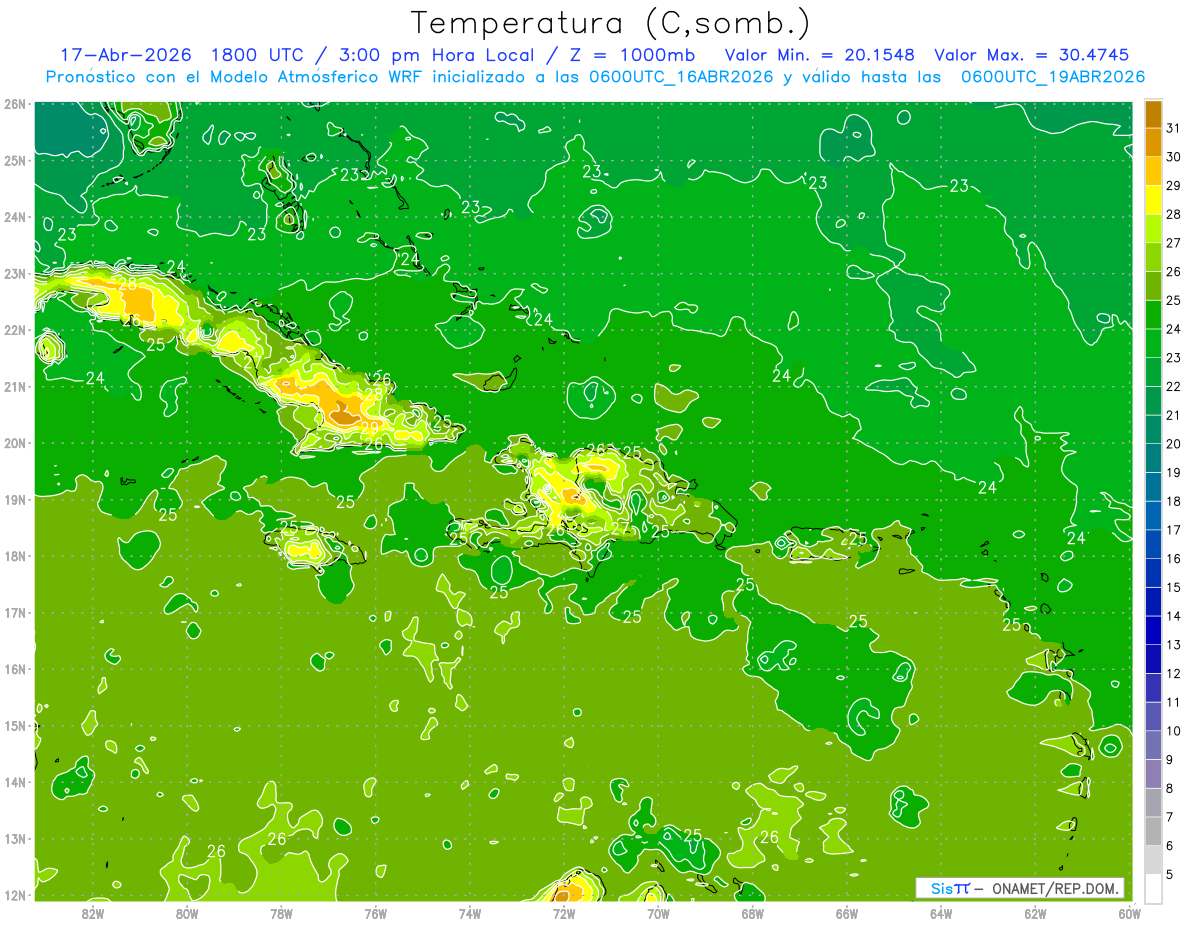The image size is (1200, 927).
Task: Choose the purple swatch between 9 and 10
Action: coord(1153,745)
